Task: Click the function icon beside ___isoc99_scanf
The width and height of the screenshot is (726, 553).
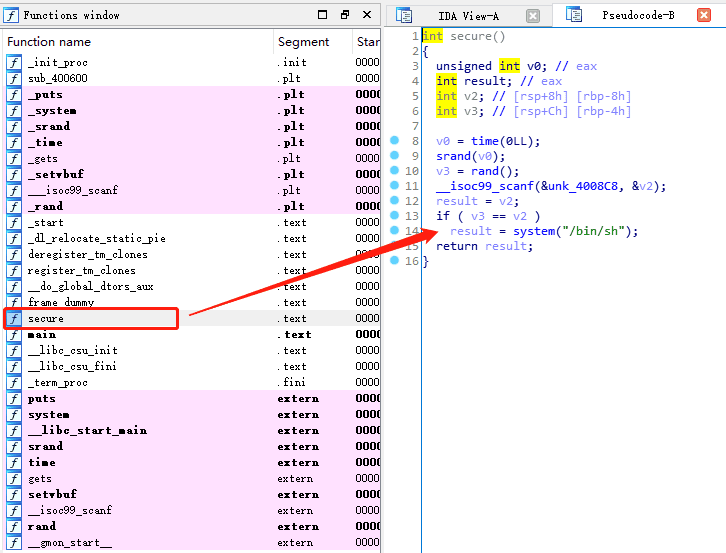Action: point(14,190)
